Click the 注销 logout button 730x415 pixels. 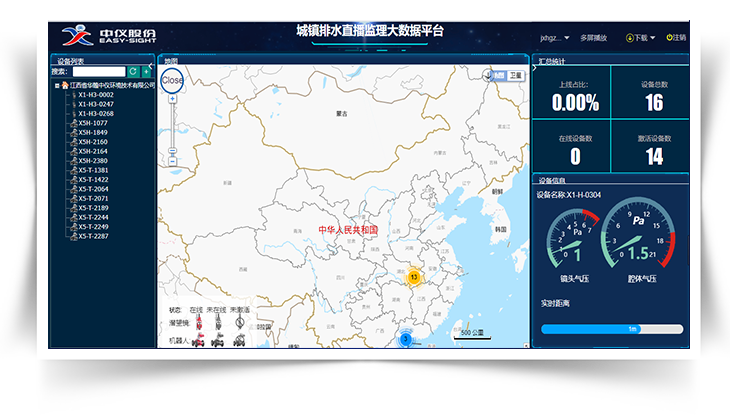676,38
